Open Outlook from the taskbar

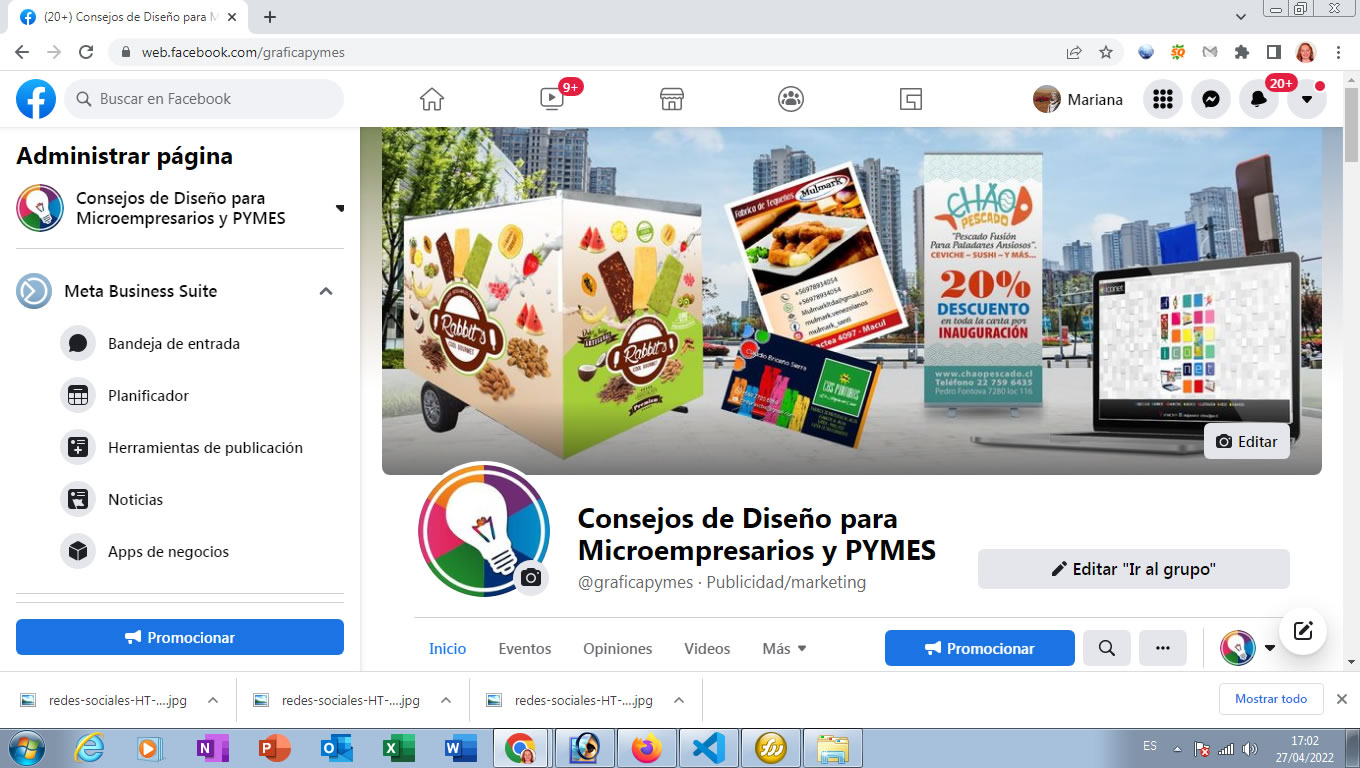click(x=336, y=748)
